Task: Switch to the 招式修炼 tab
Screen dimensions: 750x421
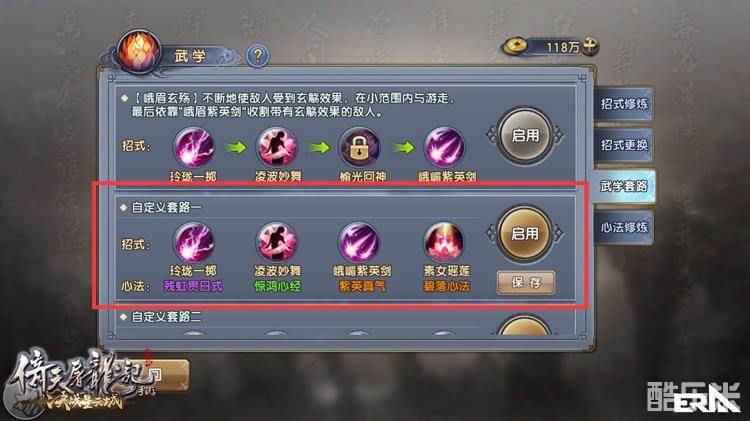Action: (x=624, y=104)
